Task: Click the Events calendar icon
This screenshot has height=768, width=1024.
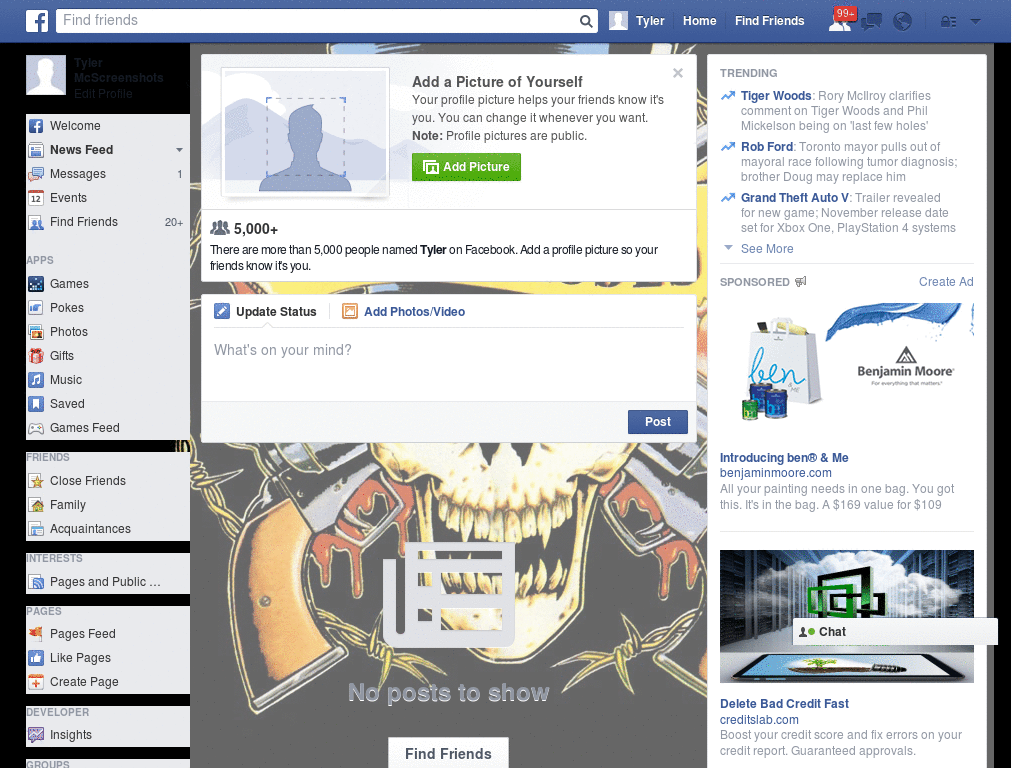Action: click(x=36, y=199)
